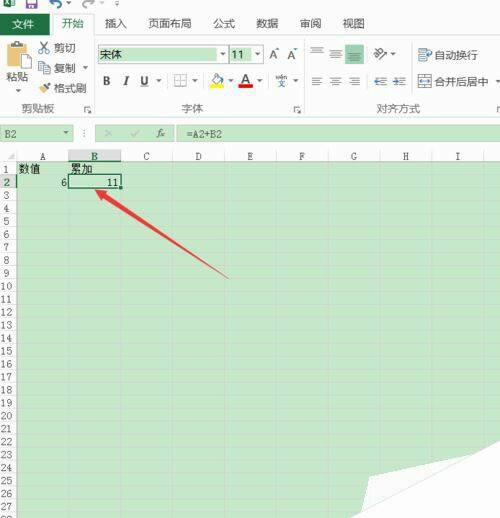Open the 字体 font dialog launcher
Image resolution: width=500 pixels, height=518 pixels.
click(x=297, y=109)
